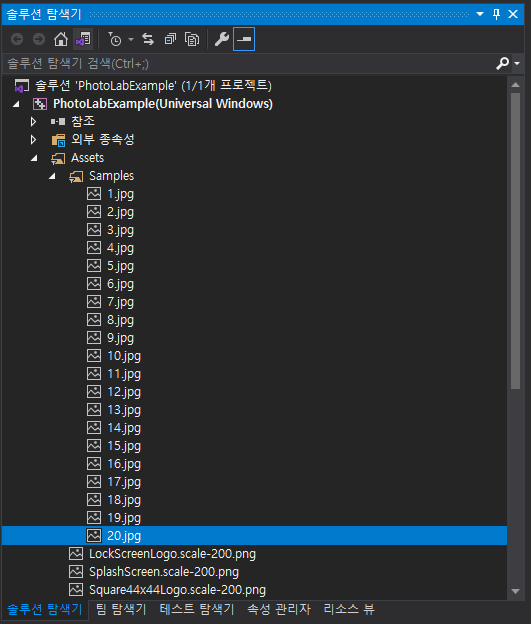Viewport: 531px width, 624px height.
Task: Collapse all items icon in toolbar
Action: pos(170,39)
